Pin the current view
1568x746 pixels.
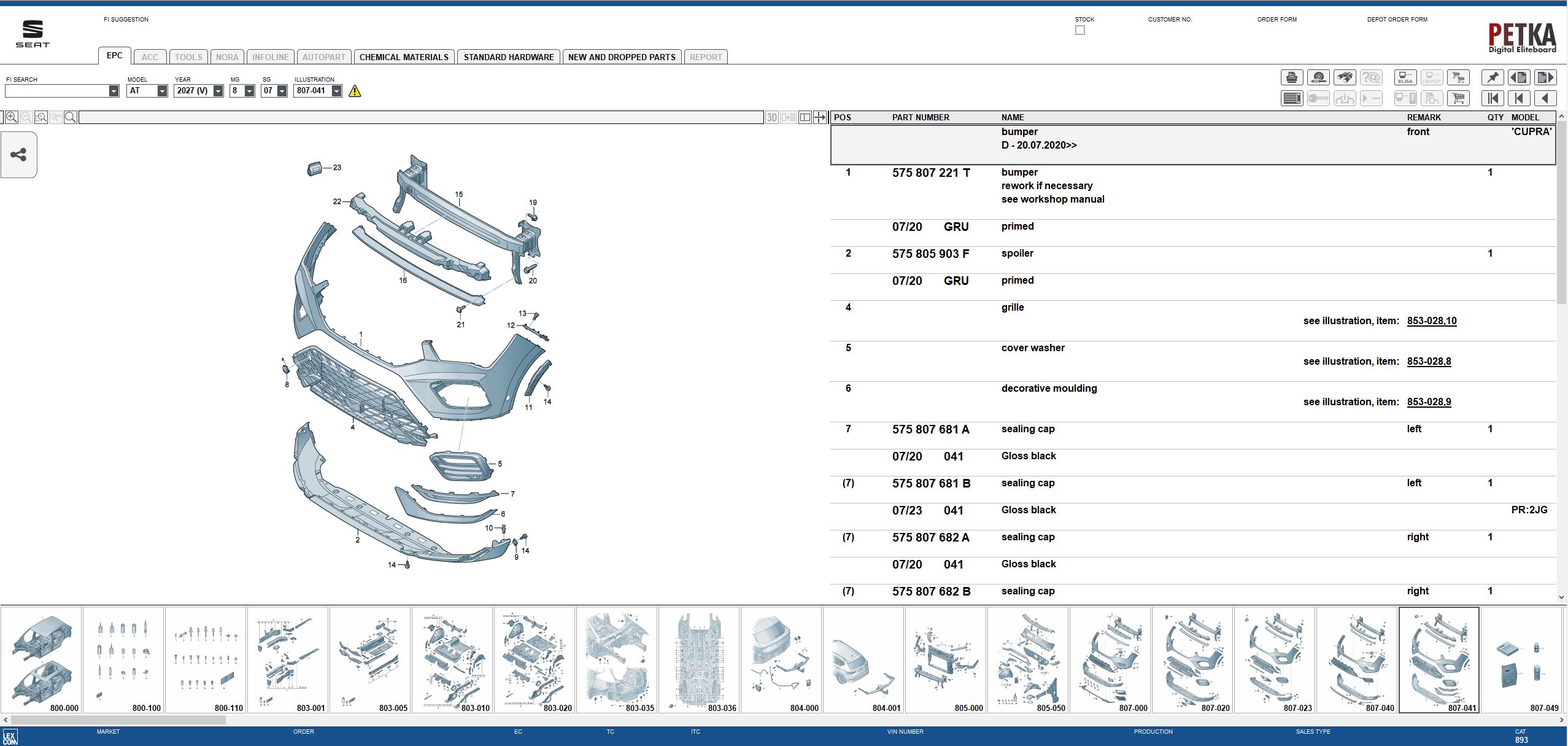coord(1493,77)
